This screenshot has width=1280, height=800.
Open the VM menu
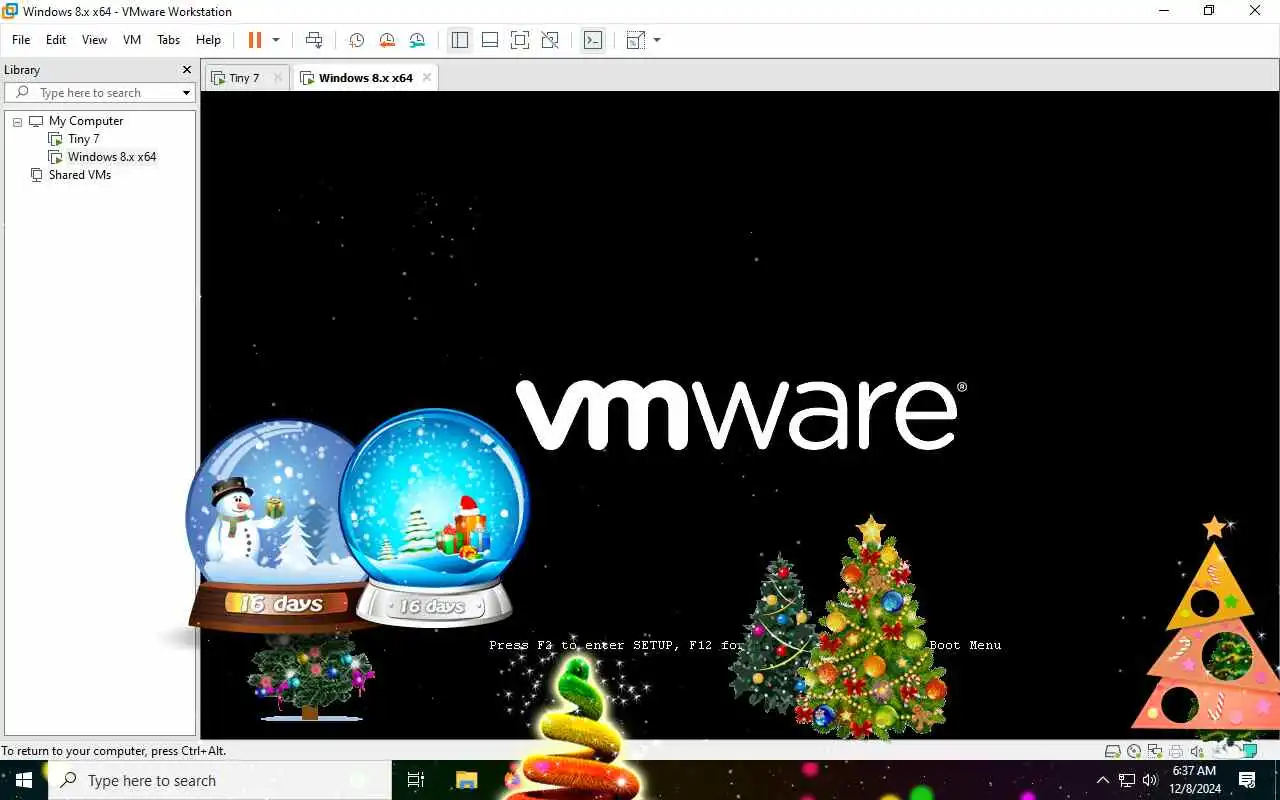pyautogui.click(x=132, y=40)
